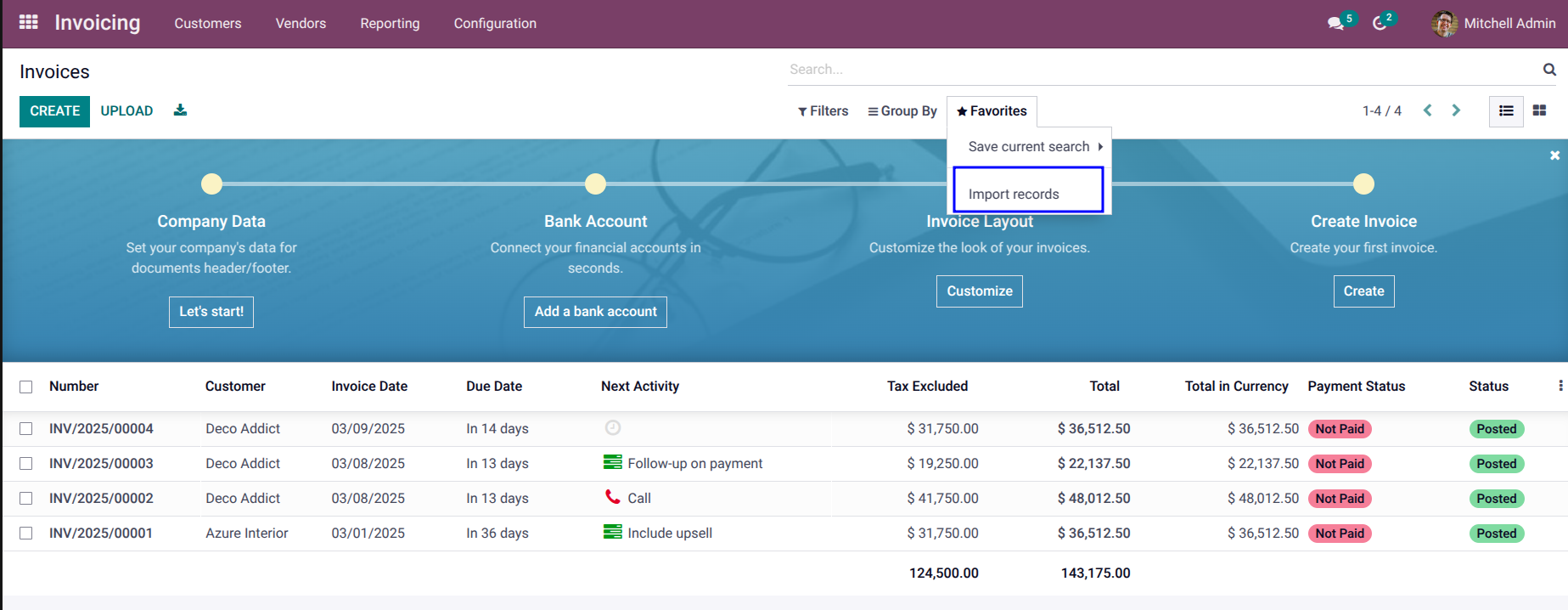
Task: Click Add a bank account button
Action: click(x=595, y=312)
